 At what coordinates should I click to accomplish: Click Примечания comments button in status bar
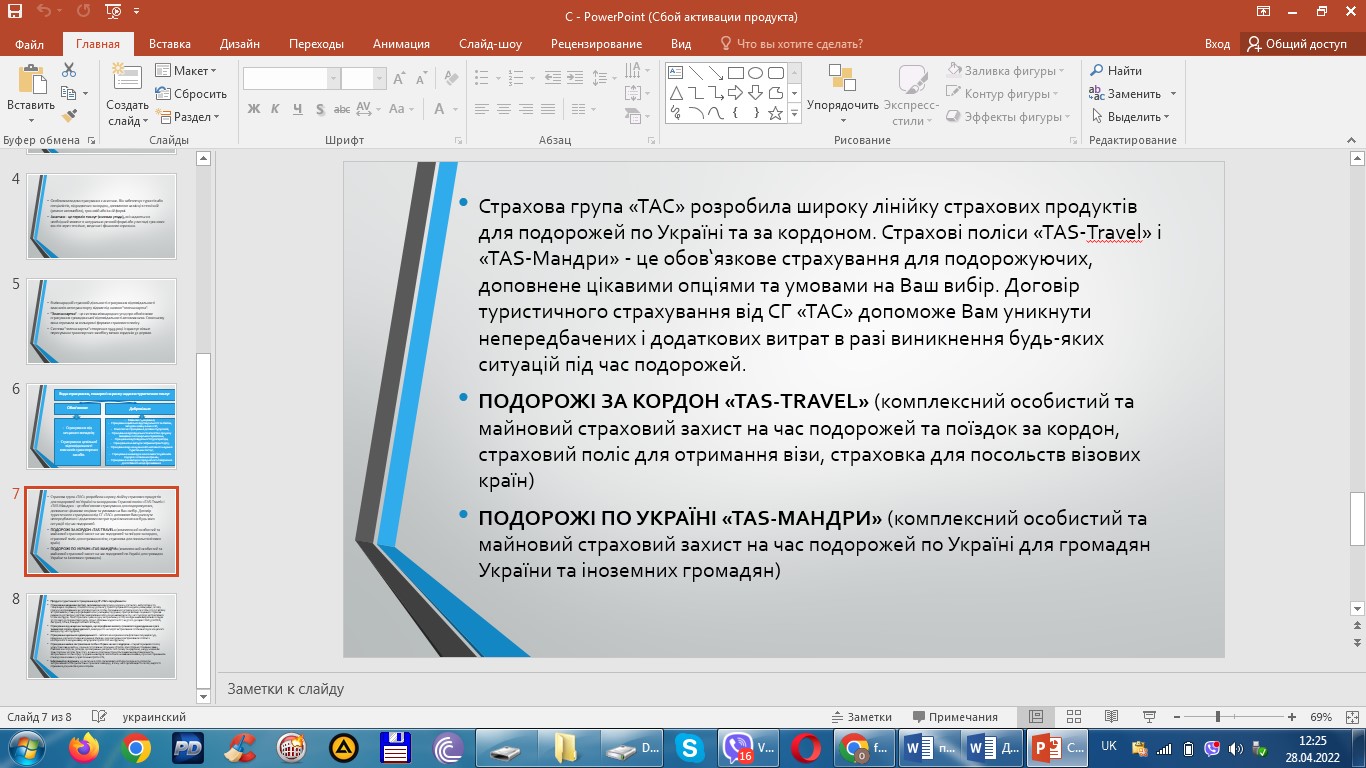click(954, 717)
